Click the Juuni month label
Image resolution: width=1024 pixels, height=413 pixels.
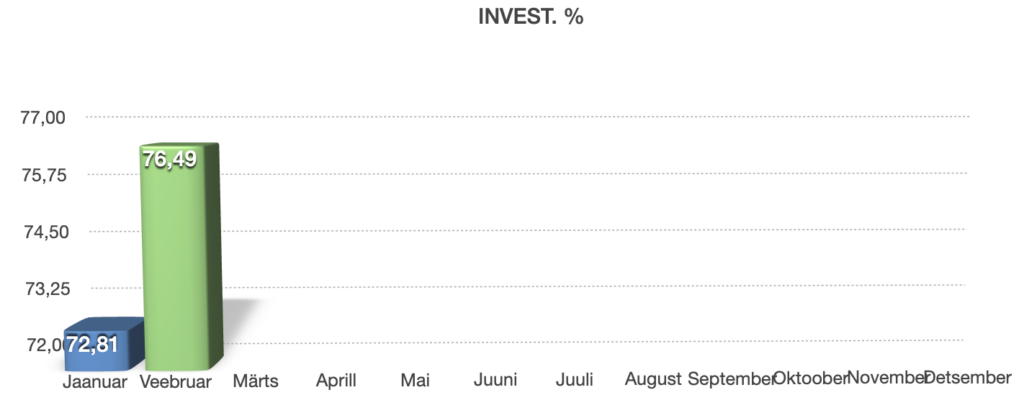click(x=496, y=381)
